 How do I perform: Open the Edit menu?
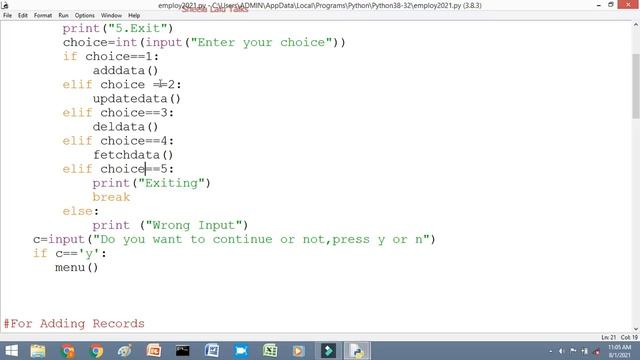tap(23, 16)
